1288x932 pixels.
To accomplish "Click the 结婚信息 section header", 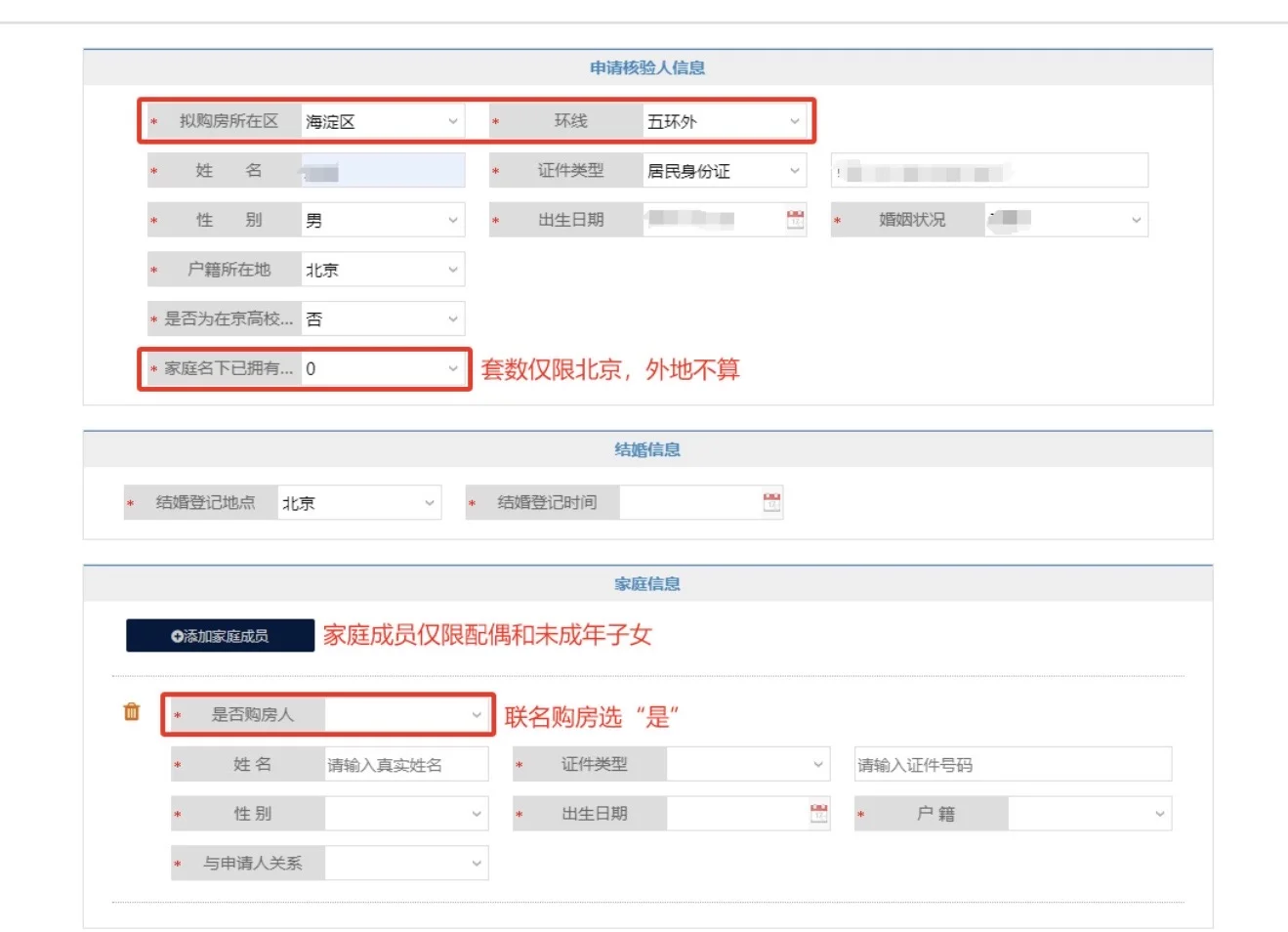I will [x=647, y=449].
